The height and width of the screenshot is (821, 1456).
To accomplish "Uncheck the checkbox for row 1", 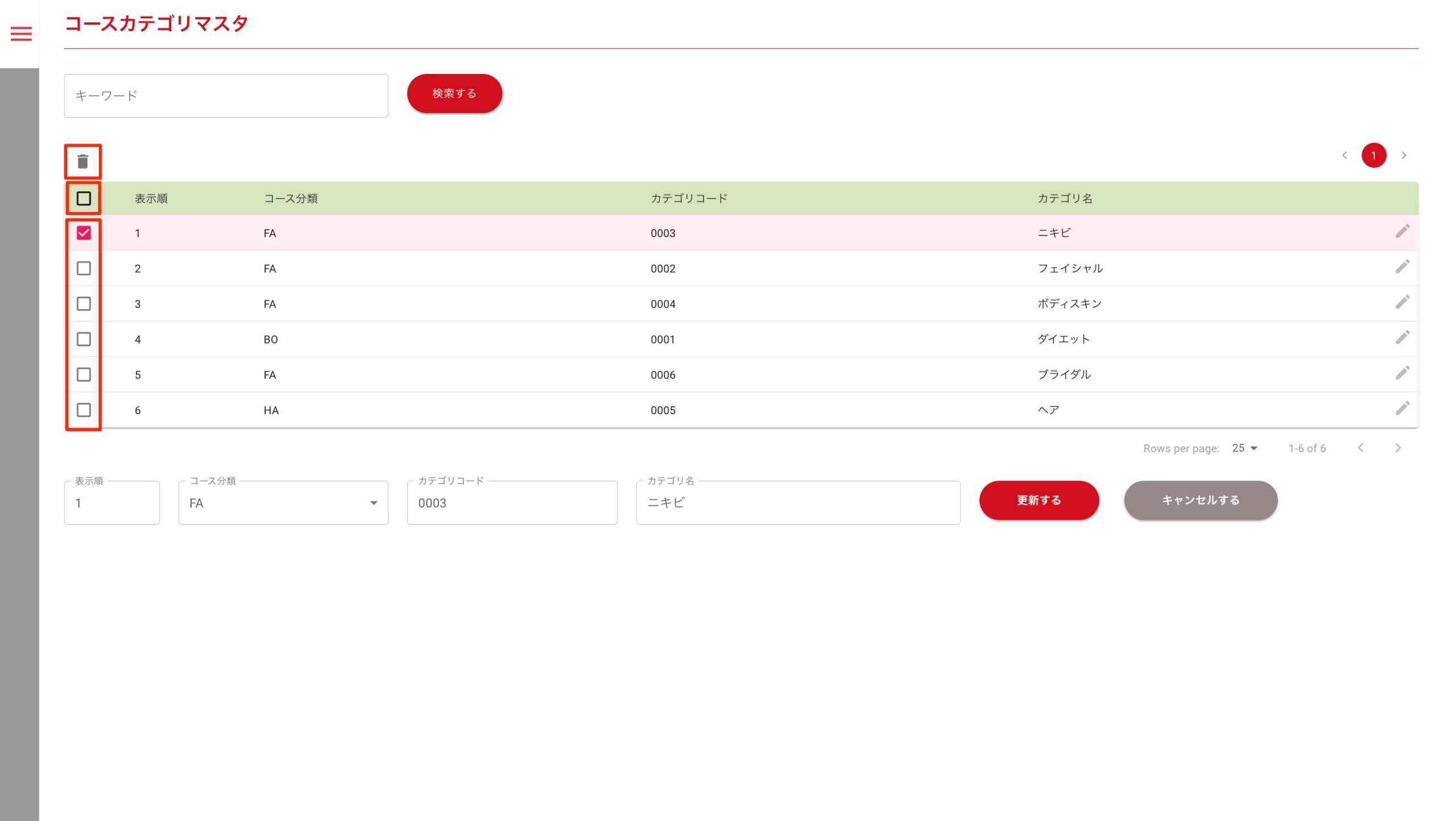I will tap(84, 233).
